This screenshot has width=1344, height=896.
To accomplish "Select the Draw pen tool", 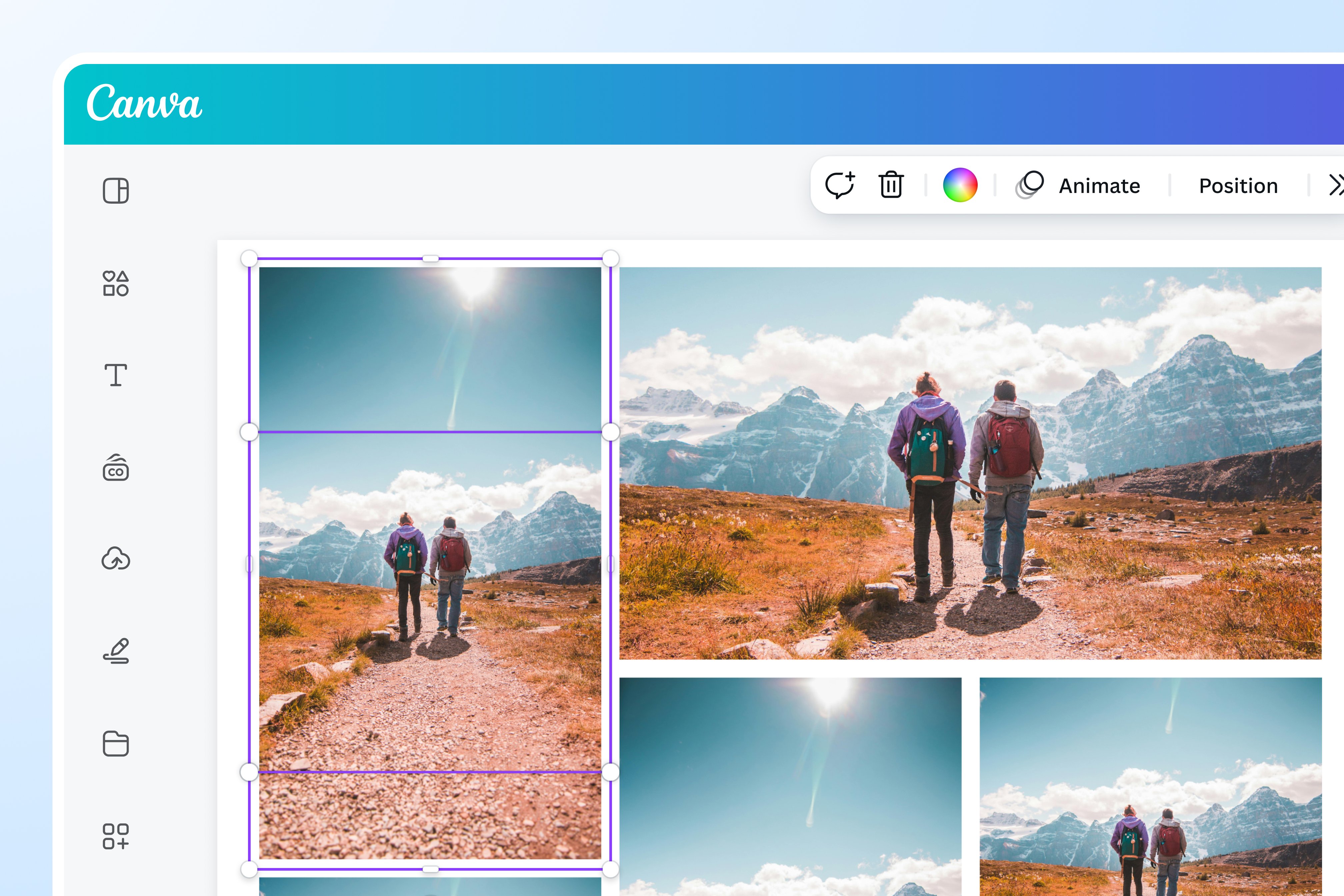I will (x=115, y=651).
